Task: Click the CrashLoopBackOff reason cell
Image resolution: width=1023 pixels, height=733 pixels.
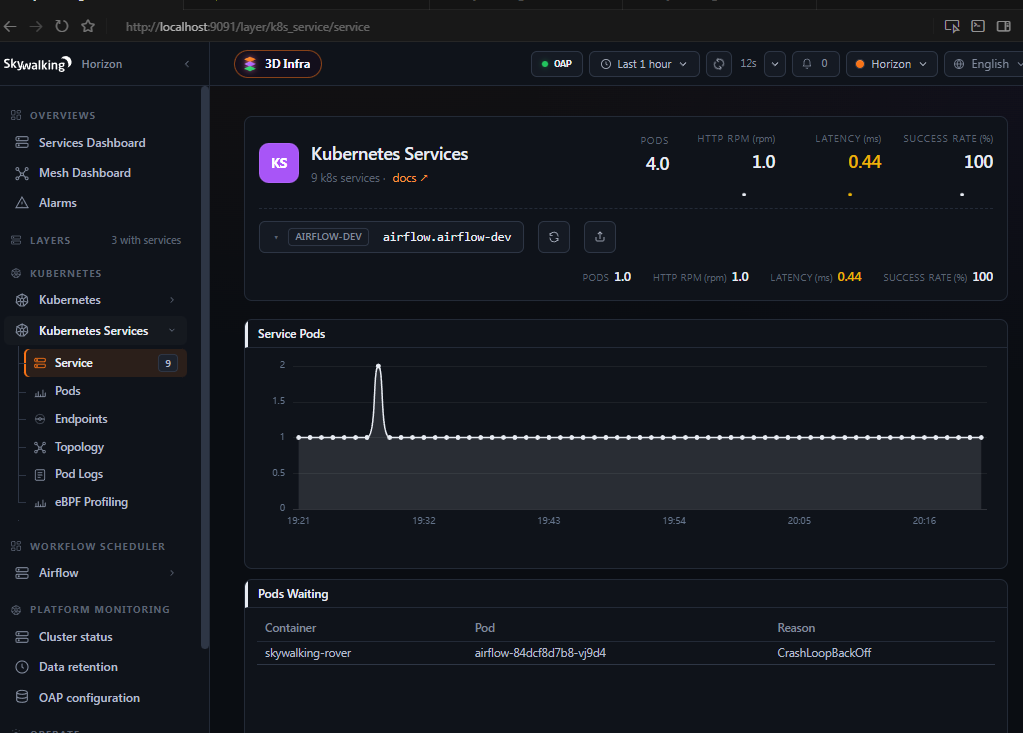Action: click(x=824, y=653)
